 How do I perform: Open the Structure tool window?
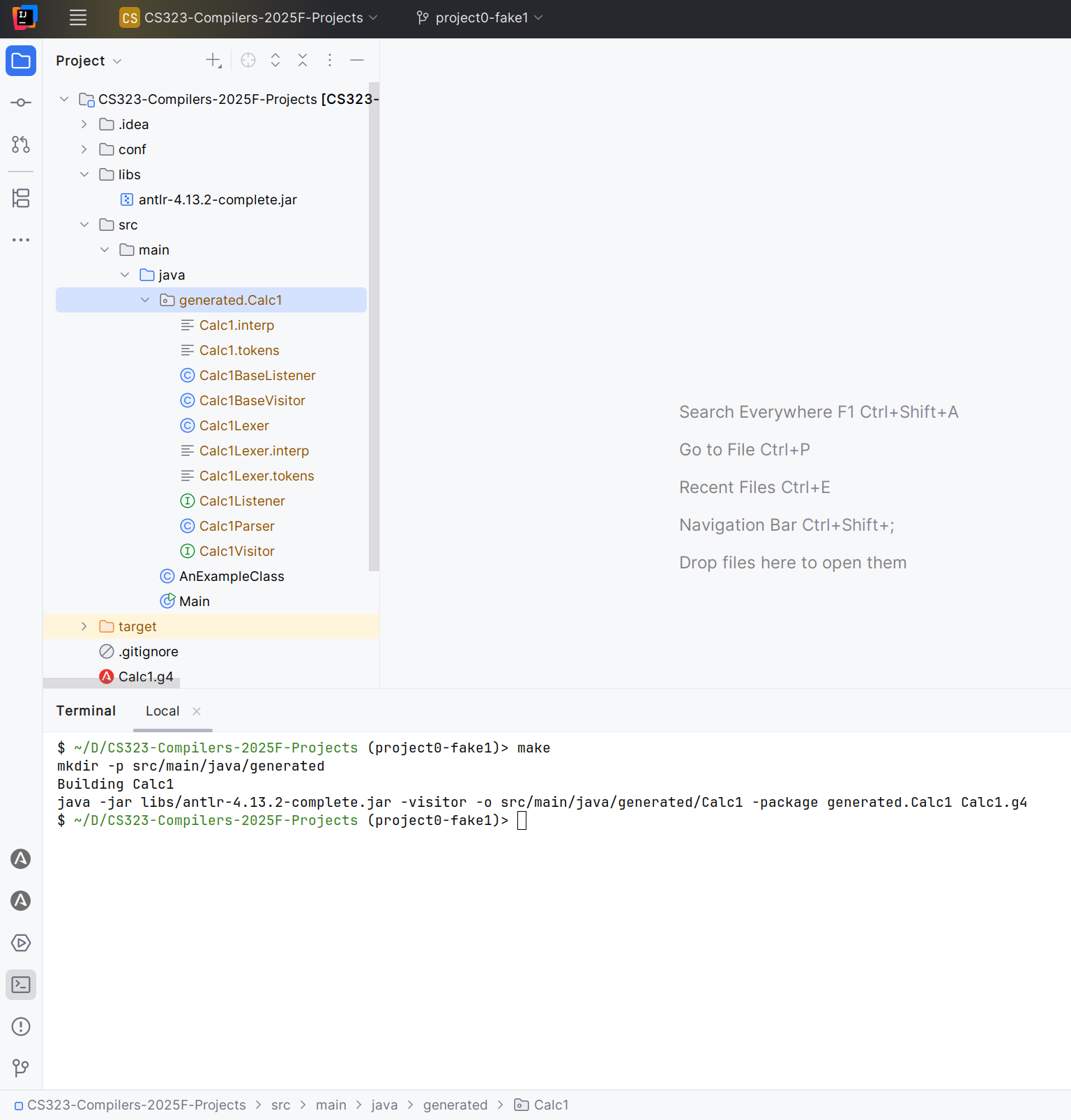(21, 198)
